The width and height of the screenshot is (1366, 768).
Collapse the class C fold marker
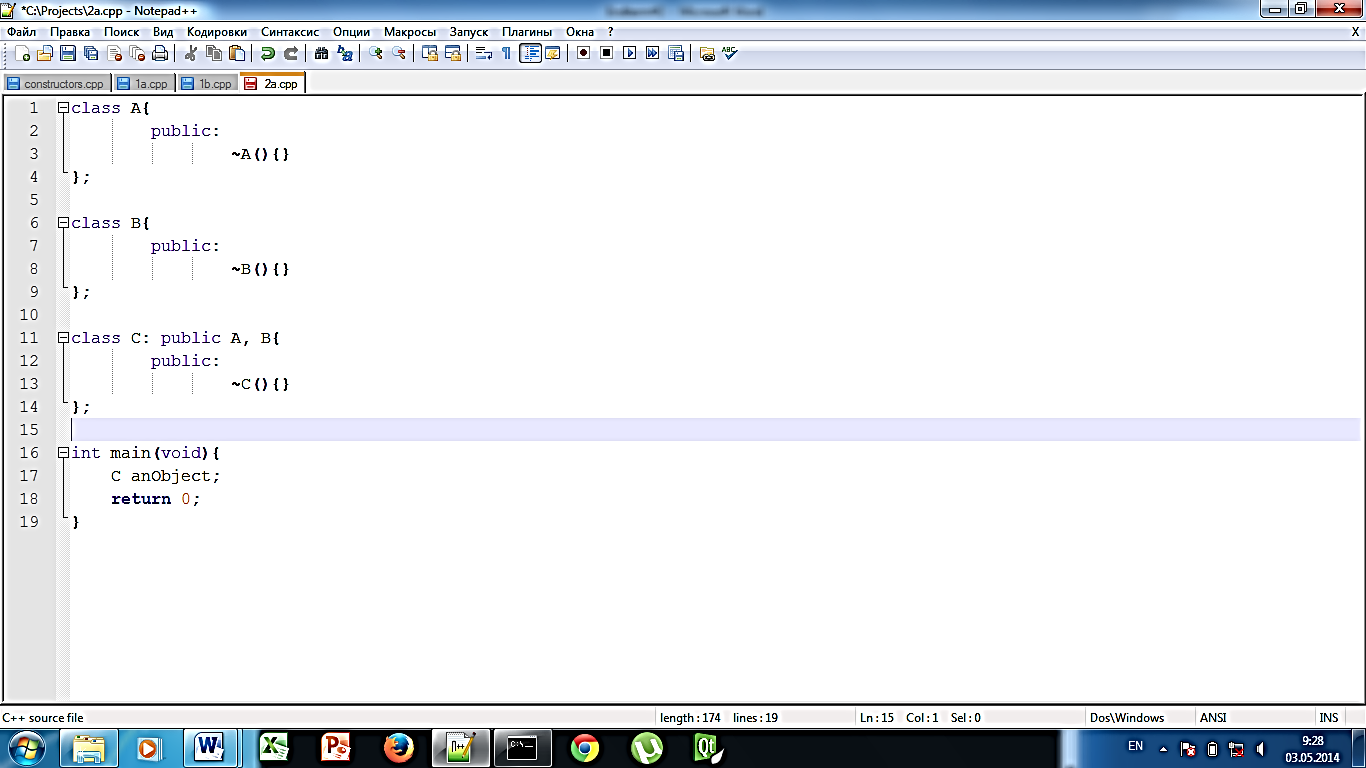(62, 338)
